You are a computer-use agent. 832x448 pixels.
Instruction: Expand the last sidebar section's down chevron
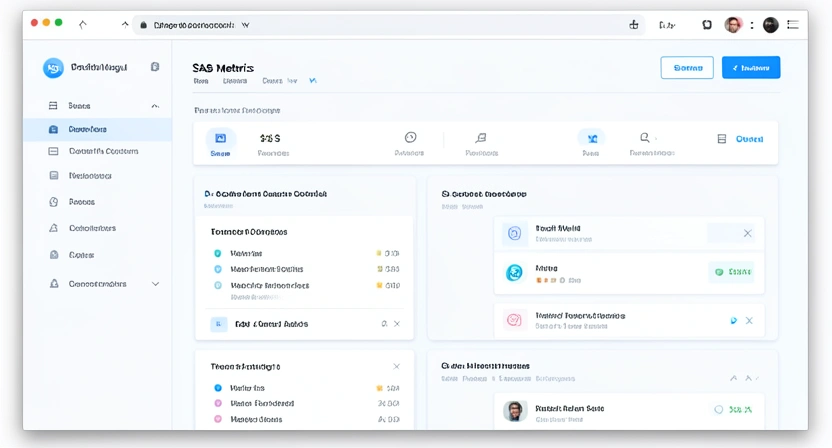(155, 284)
